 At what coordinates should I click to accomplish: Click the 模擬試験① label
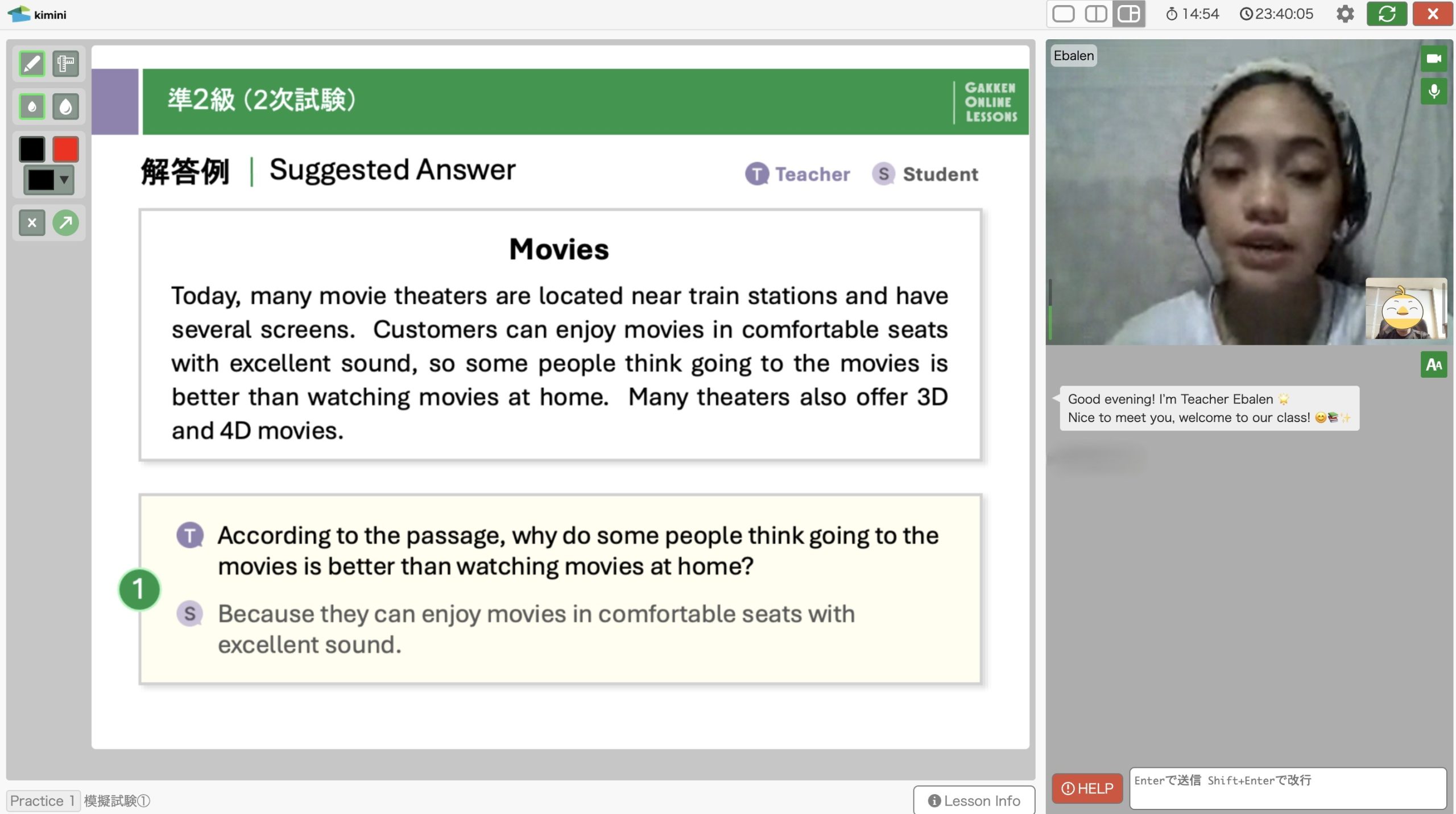[x=117, y=801]
